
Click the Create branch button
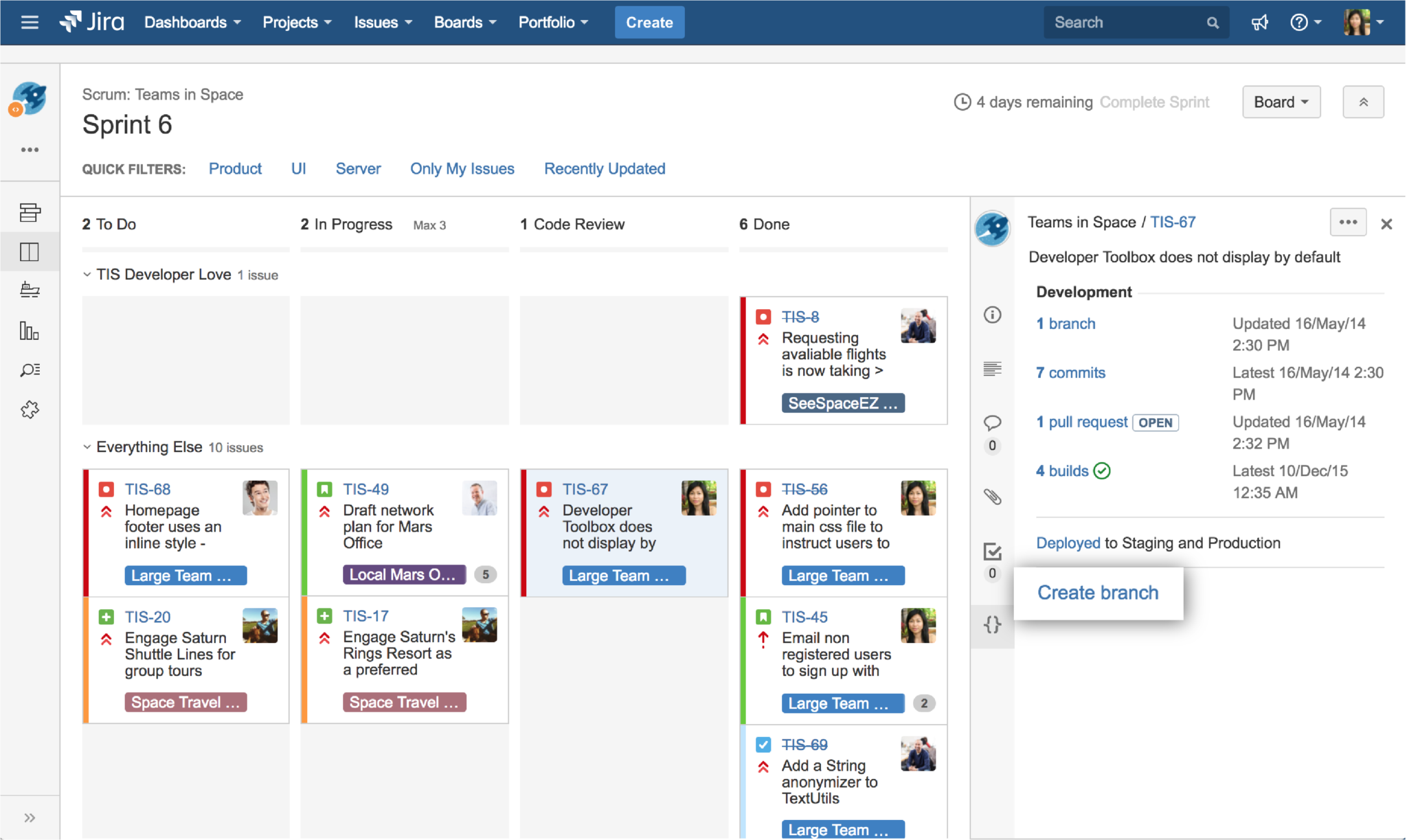pyautogui.click(x=1097, y=592)
